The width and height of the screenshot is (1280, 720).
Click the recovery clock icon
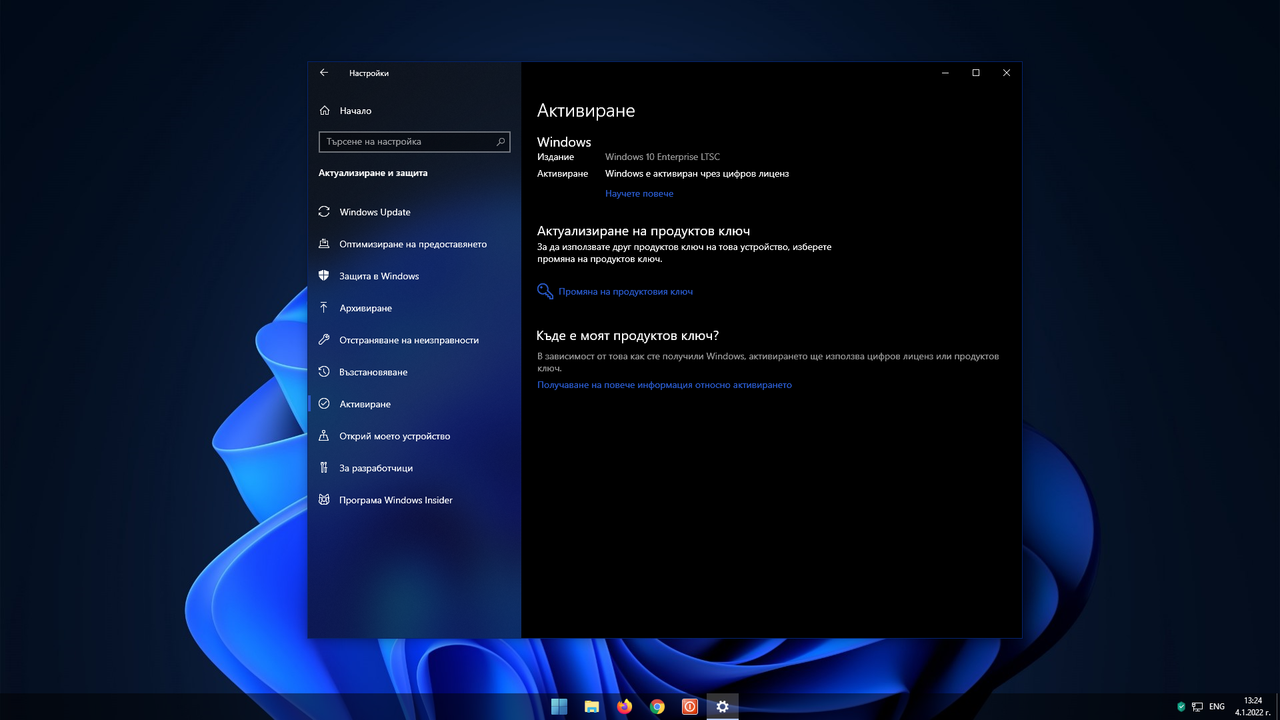(x=324, y=372)
